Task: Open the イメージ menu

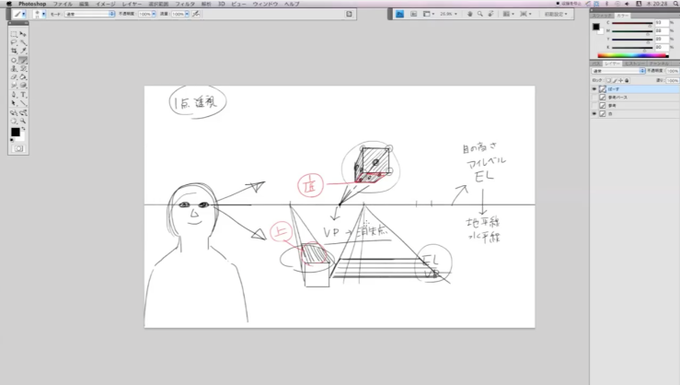Action: click(105, 3)
